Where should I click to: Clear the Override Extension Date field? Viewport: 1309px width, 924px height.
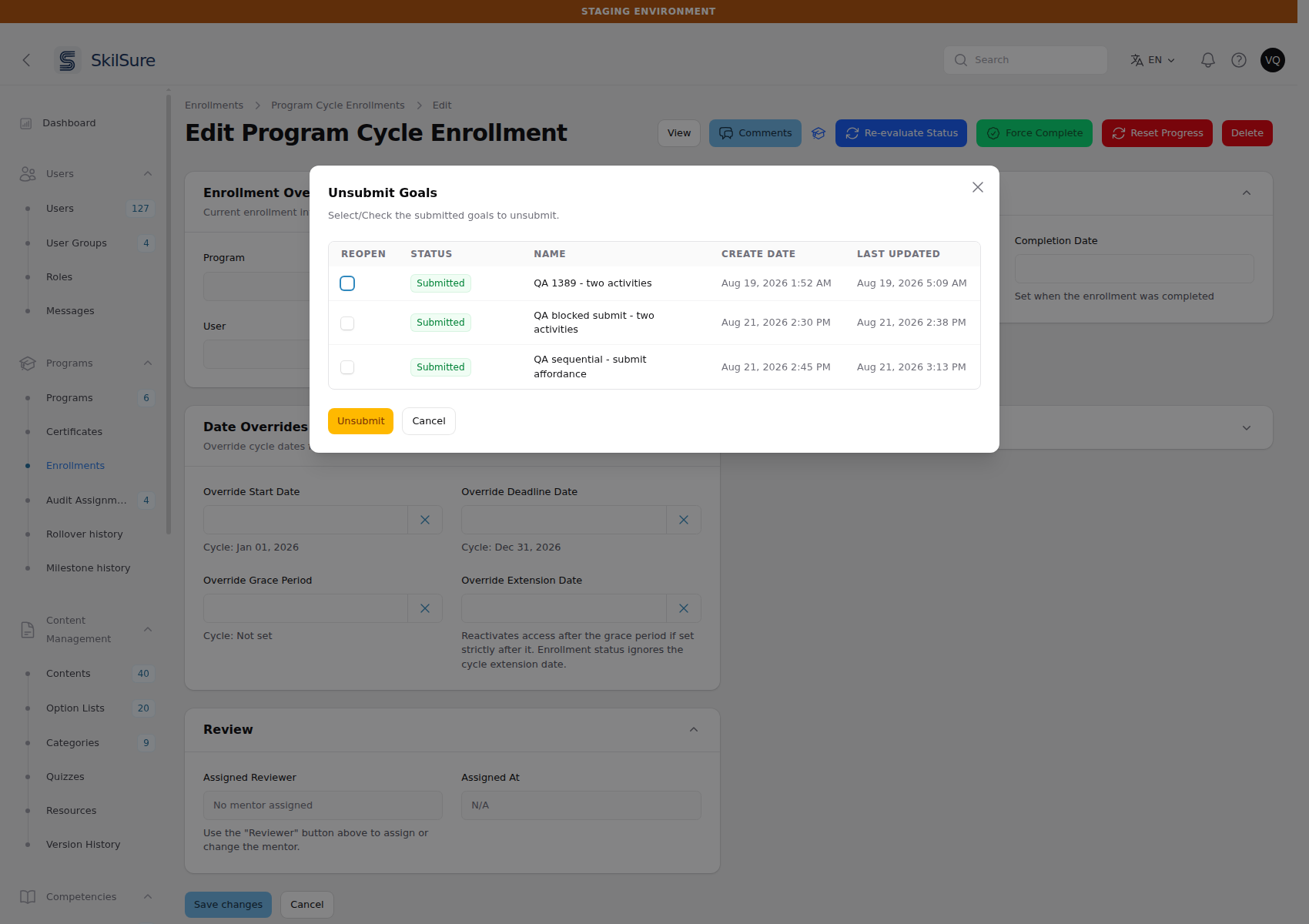[684, 608]
